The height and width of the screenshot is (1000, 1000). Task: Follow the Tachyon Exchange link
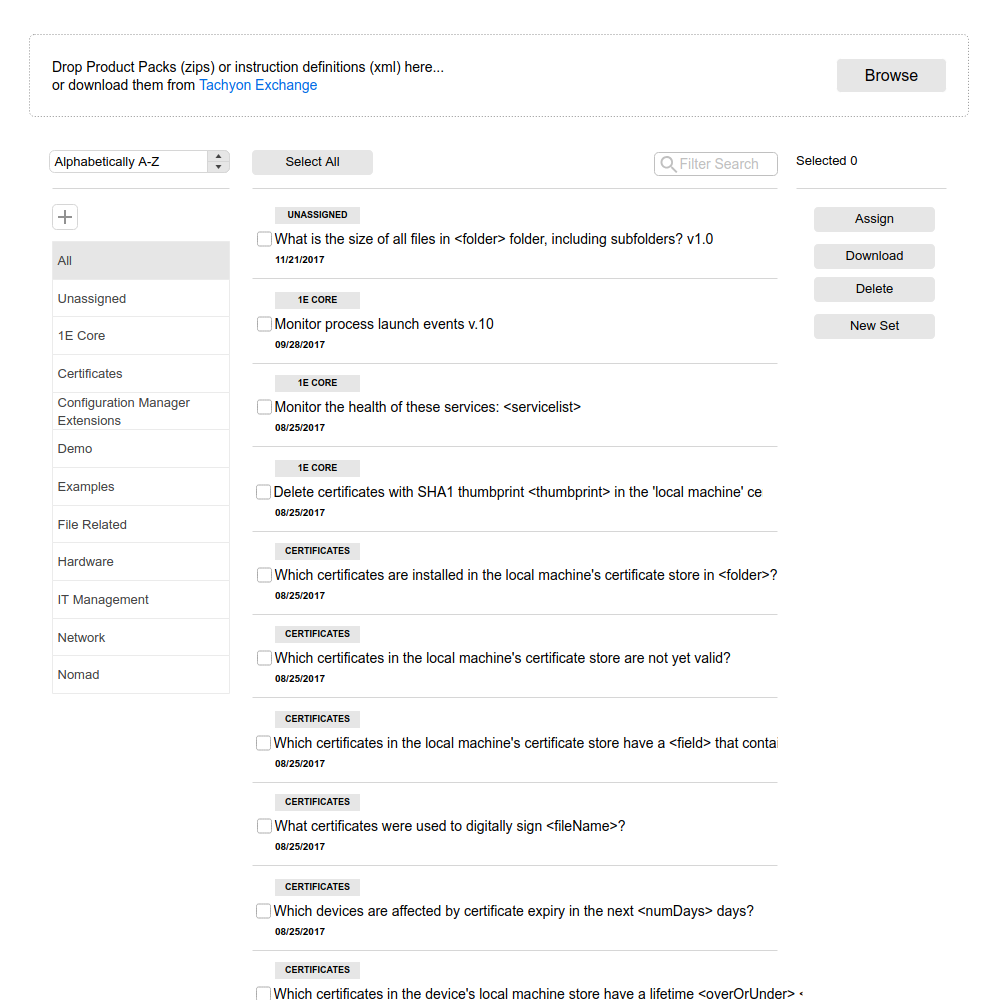pyautogui.click(x=258, y=85)
